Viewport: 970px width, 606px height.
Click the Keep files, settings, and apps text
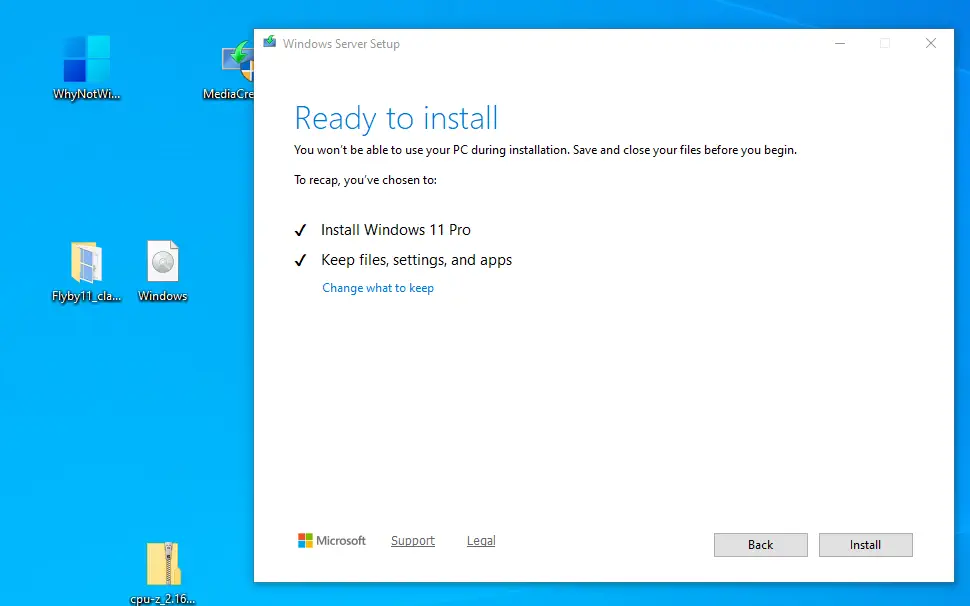(416, 260)
